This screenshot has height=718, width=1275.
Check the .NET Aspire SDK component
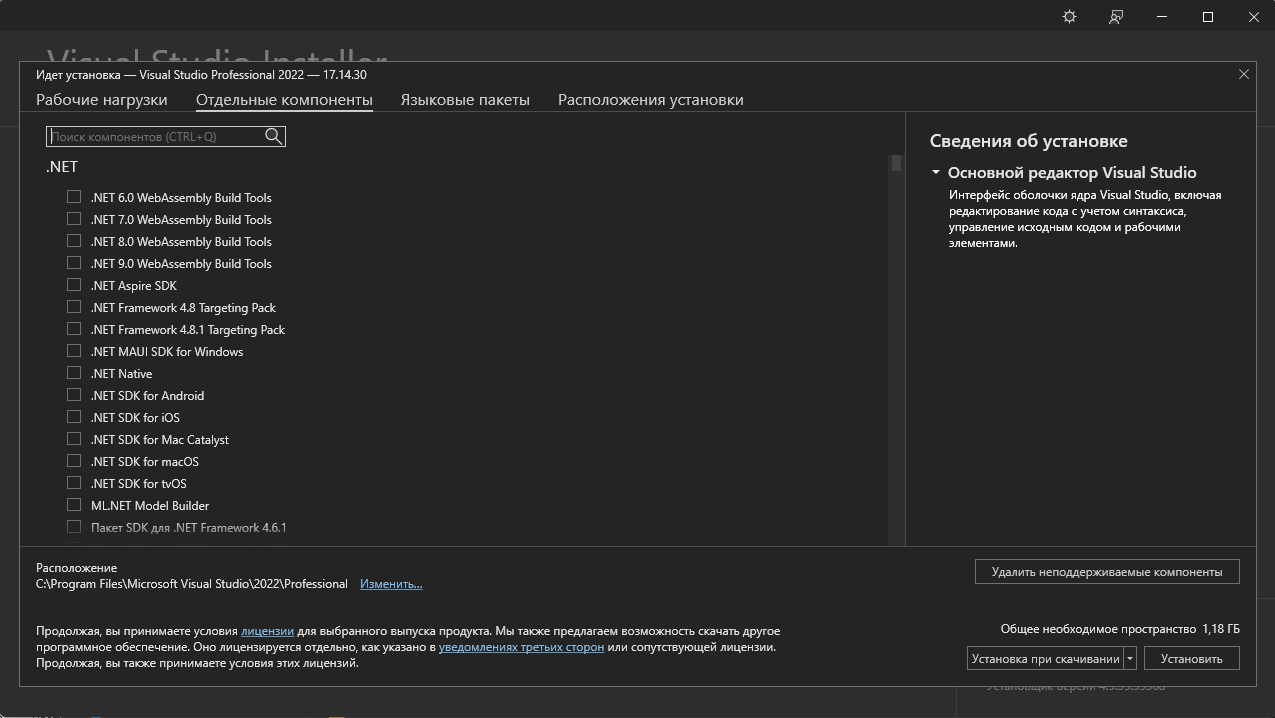pos(74,285)
